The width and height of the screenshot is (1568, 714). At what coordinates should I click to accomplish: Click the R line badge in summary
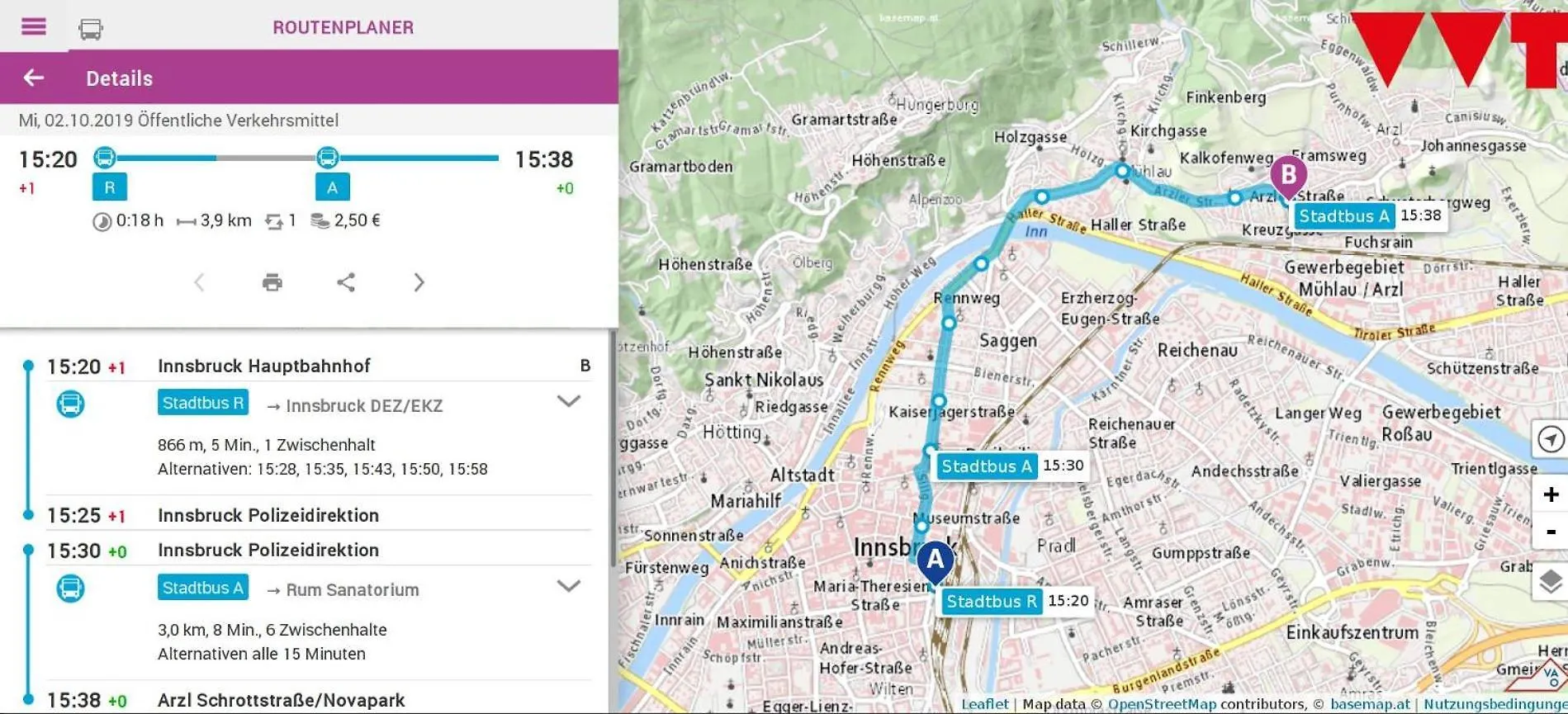[x=110, y=187]
